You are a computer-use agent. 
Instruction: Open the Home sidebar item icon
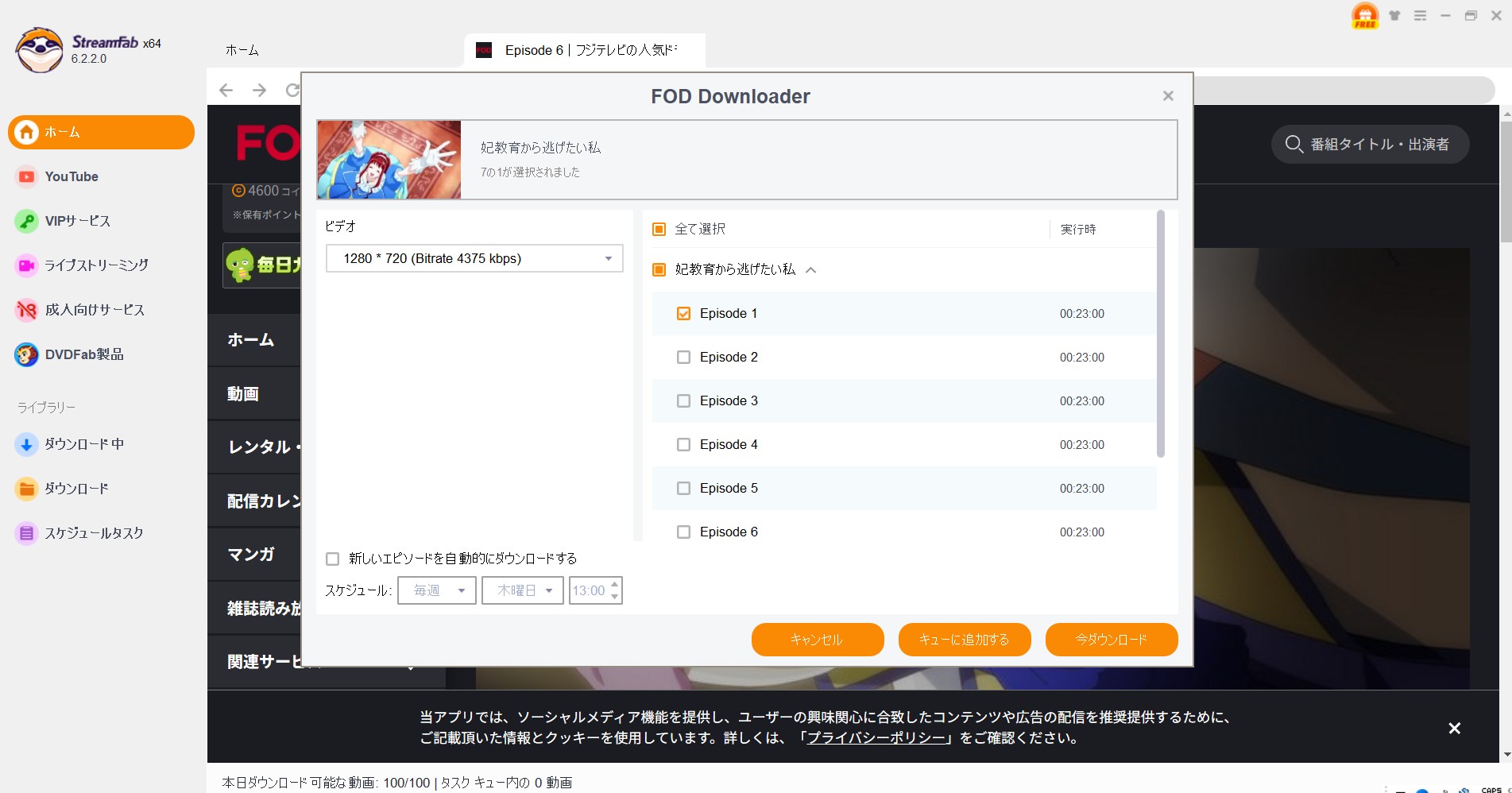(26, 132)
